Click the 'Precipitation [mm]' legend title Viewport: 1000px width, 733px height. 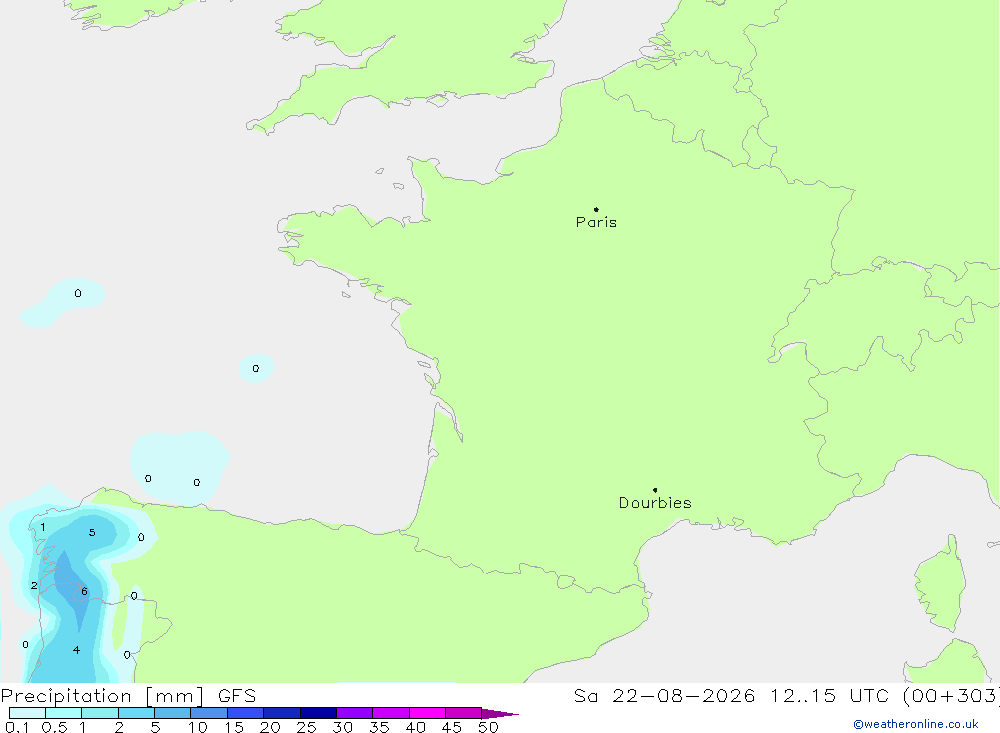point(102,696)
